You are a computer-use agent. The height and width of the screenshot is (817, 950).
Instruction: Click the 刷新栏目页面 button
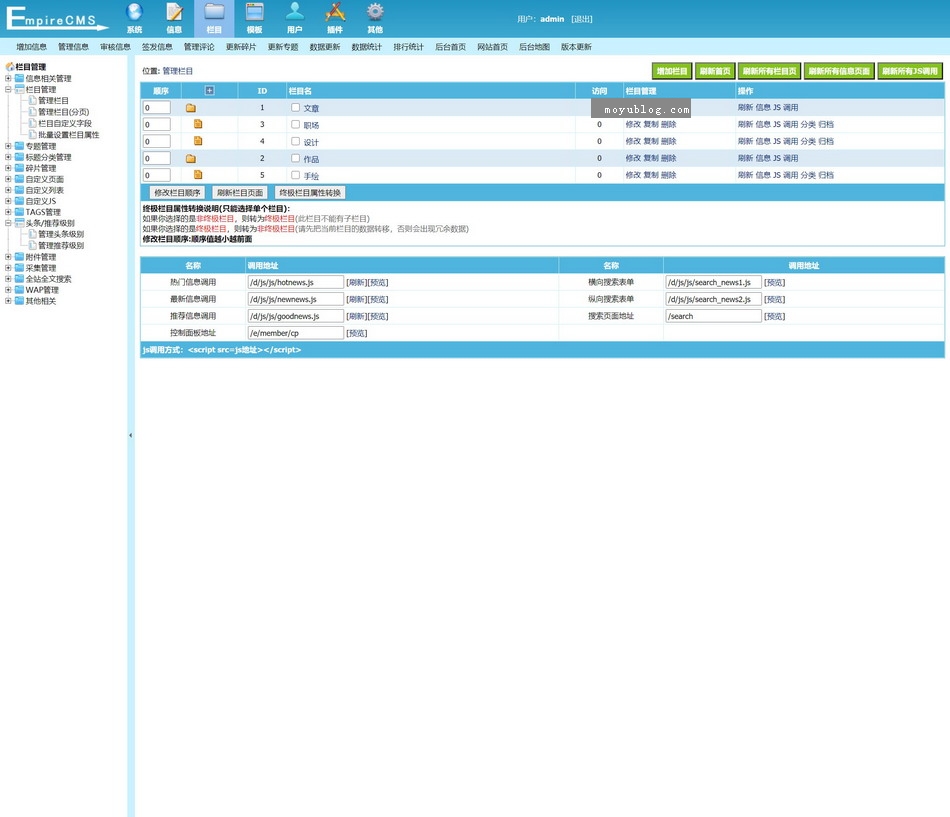coord(240,193)
